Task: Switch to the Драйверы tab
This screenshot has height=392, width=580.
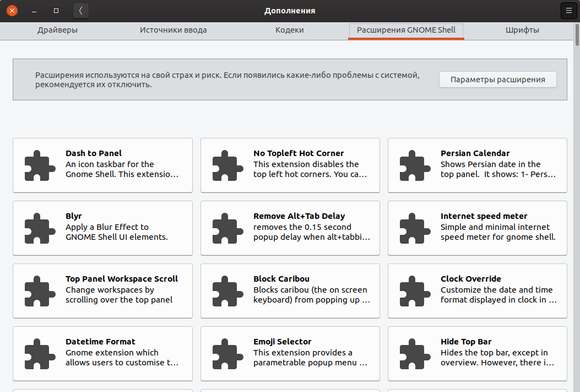Action: pos(57,30)
